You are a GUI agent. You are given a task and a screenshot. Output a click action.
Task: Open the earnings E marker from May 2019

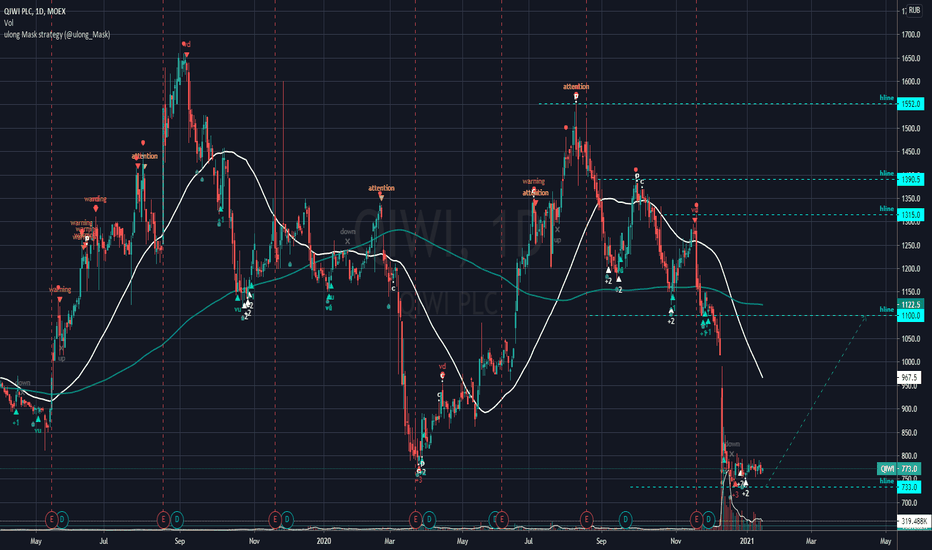(x=52, y=520)
